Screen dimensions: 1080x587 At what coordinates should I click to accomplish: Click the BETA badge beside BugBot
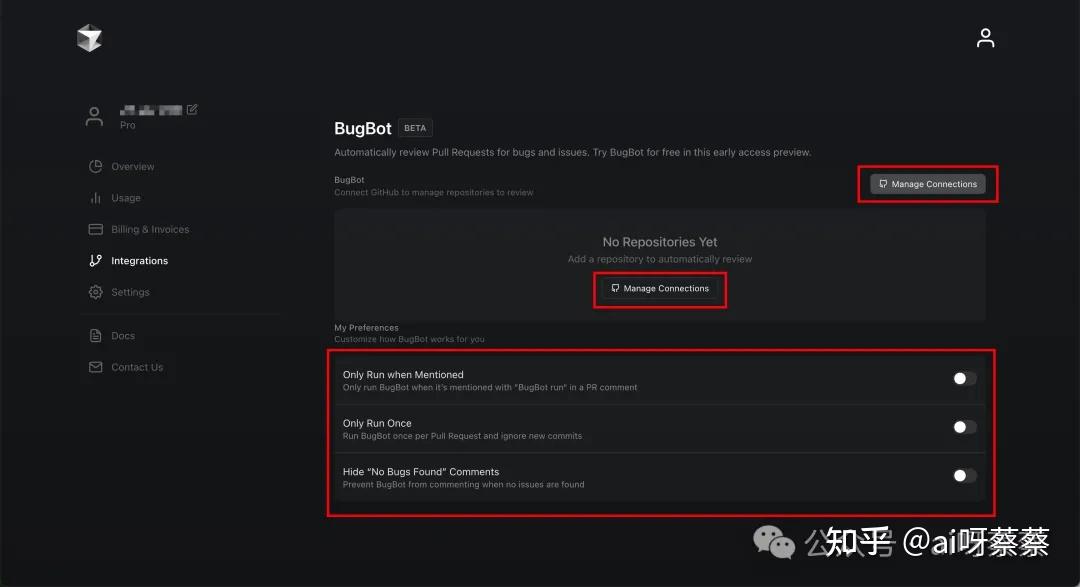click(415, 128)
